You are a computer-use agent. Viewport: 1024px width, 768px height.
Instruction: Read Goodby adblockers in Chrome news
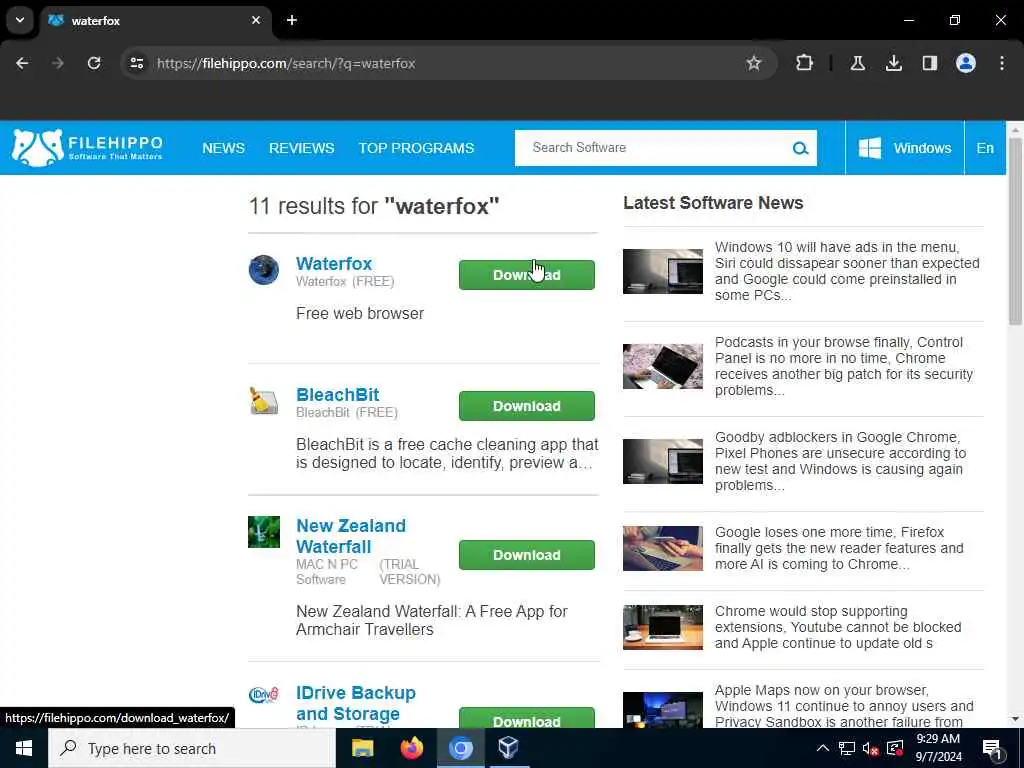pos(840,461)
